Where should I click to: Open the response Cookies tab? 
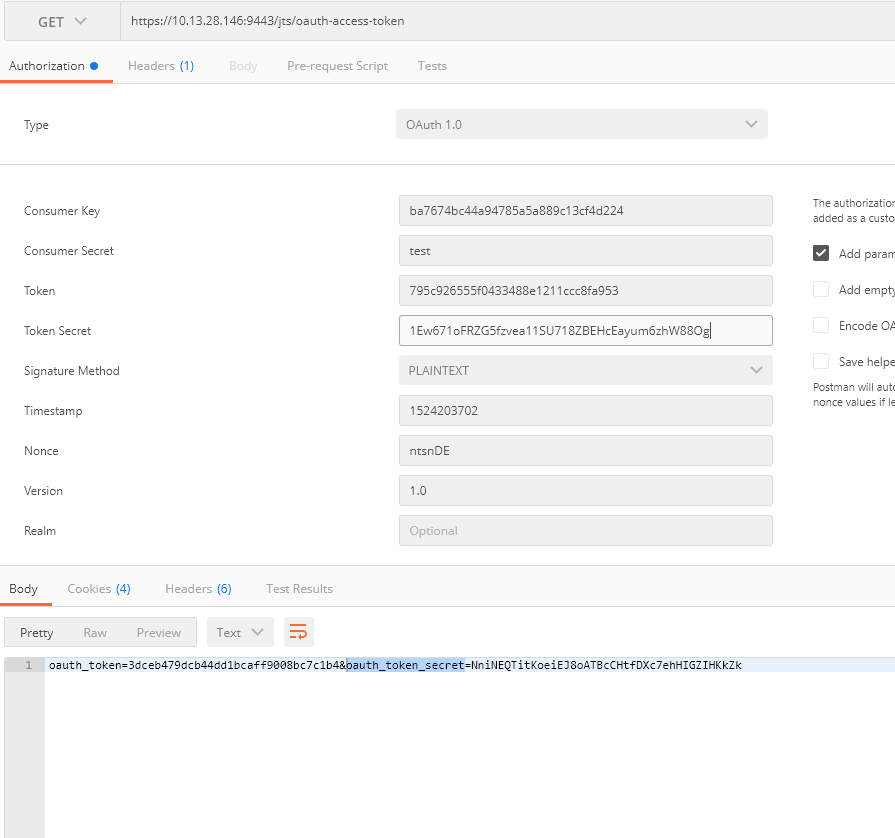tap(98, 589)
